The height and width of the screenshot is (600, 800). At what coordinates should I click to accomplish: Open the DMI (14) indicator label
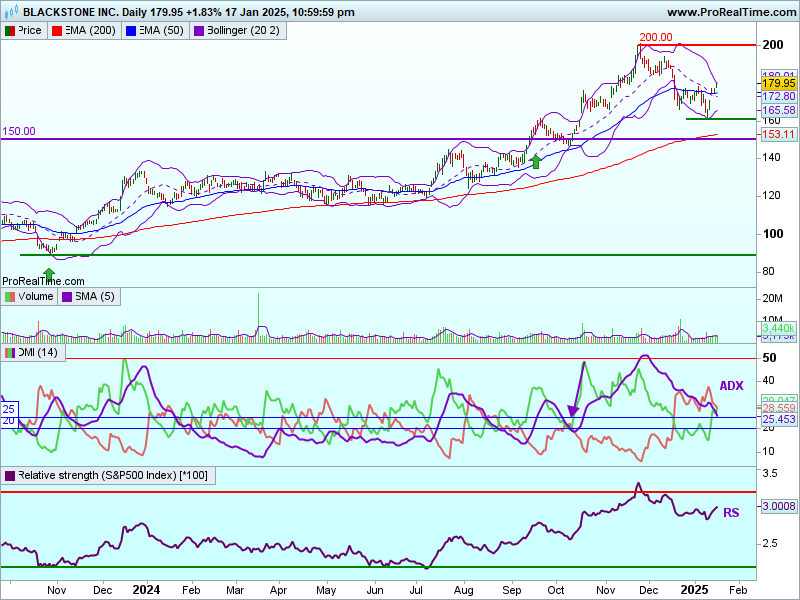pos(38,353)
